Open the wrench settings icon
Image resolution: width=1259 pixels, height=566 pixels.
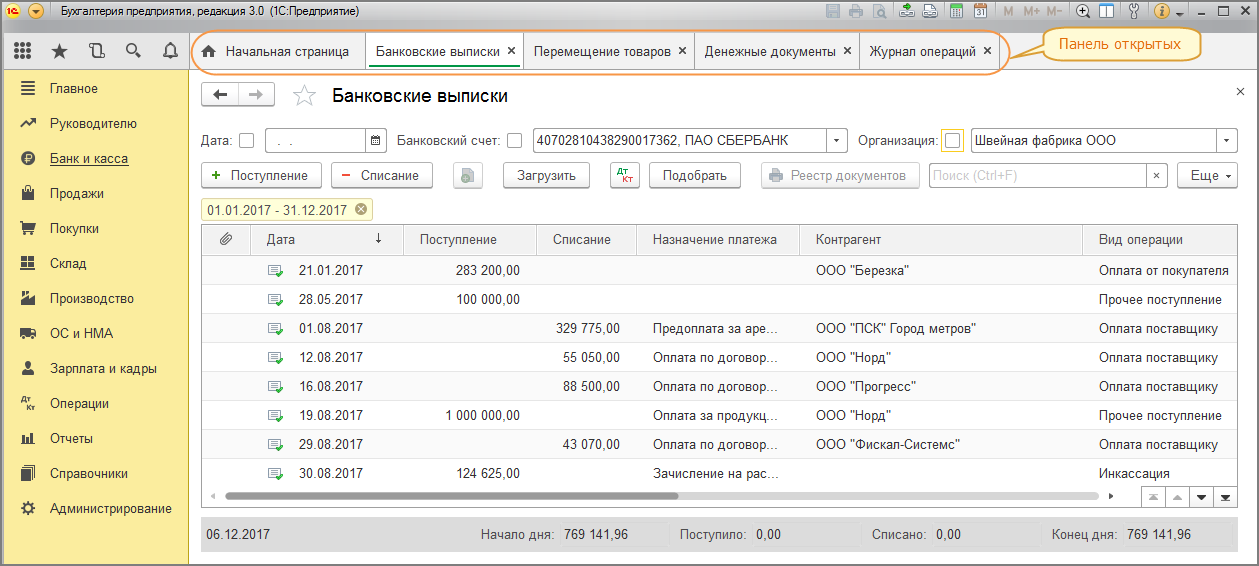pos(1133,12)
